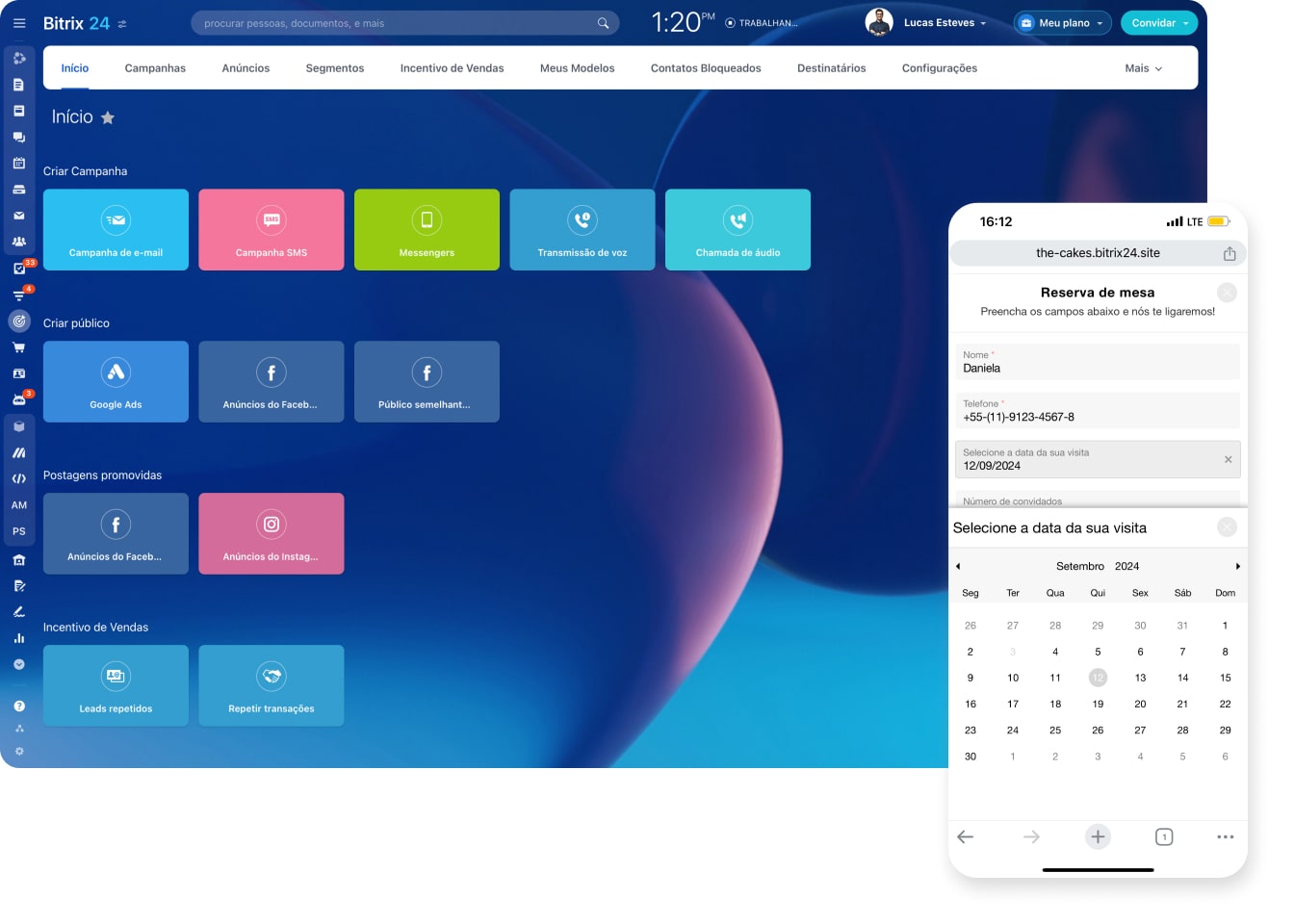Image resolution: width=1294 pixels, height=924 pixels.
Task: Create a Google Ads audience
Action: (116, 381)
